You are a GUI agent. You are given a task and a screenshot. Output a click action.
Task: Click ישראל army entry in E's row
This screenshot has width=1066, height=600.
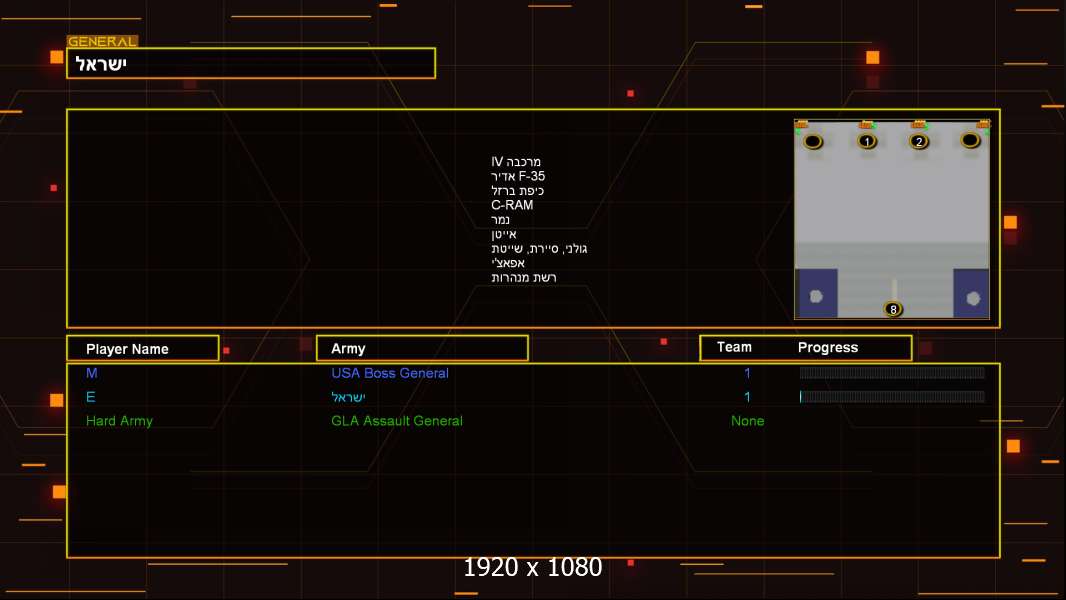348,397
